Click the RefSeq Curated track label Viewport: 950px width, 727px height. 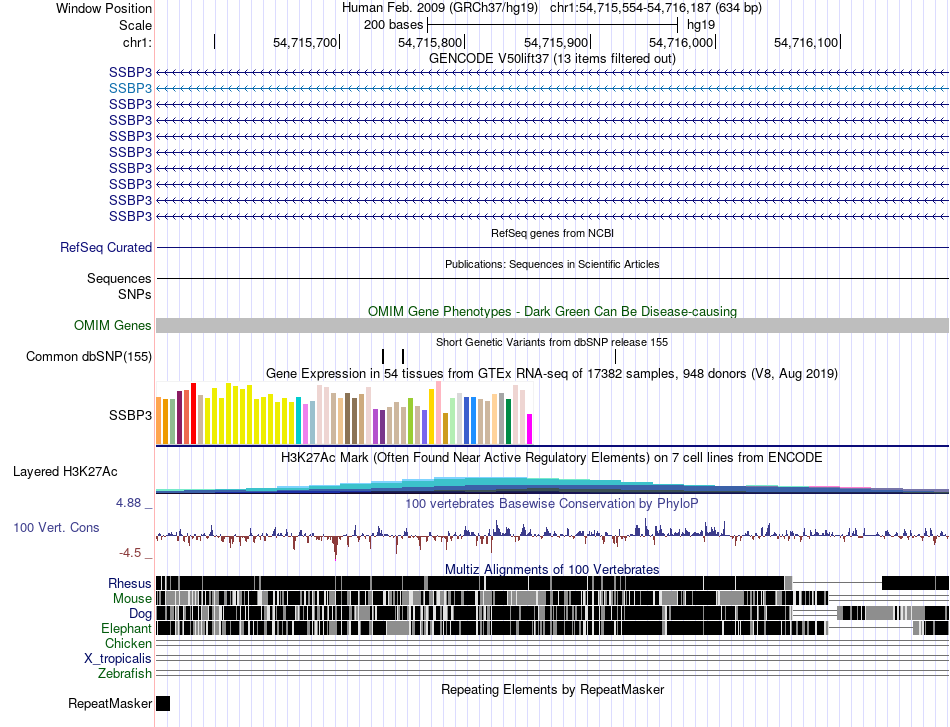pyautogui.click(x=106, y=247)
